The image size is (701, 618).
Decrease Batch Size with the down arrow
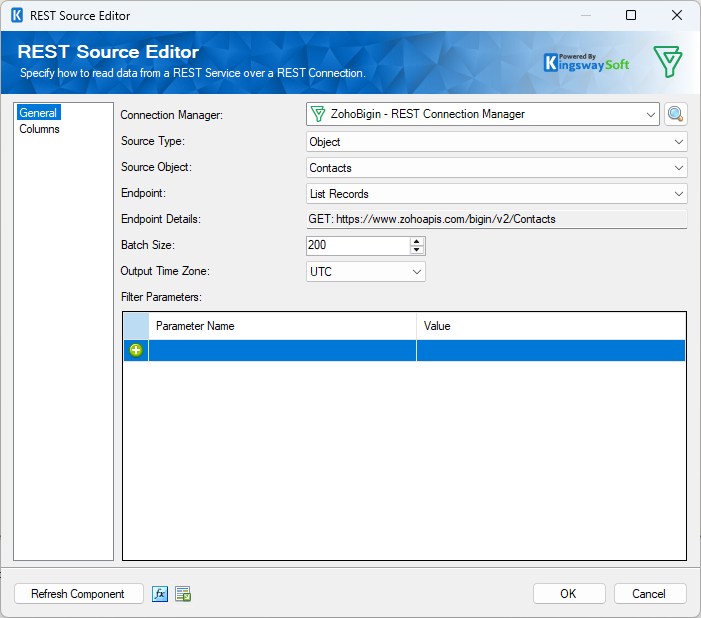(x=417, y=250)
